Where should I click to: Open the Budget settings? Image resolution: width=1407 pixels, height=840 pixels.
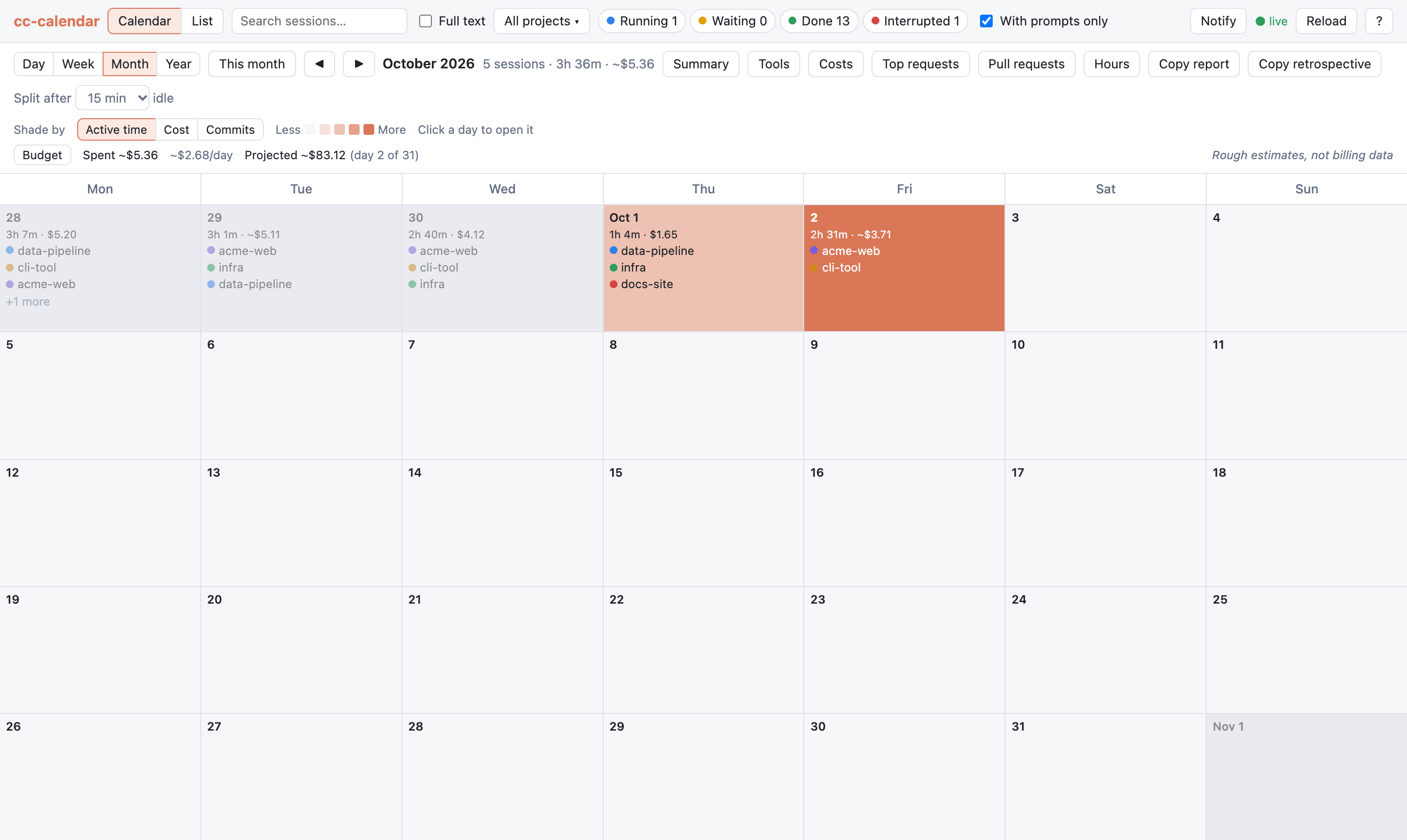click(42, 155)
